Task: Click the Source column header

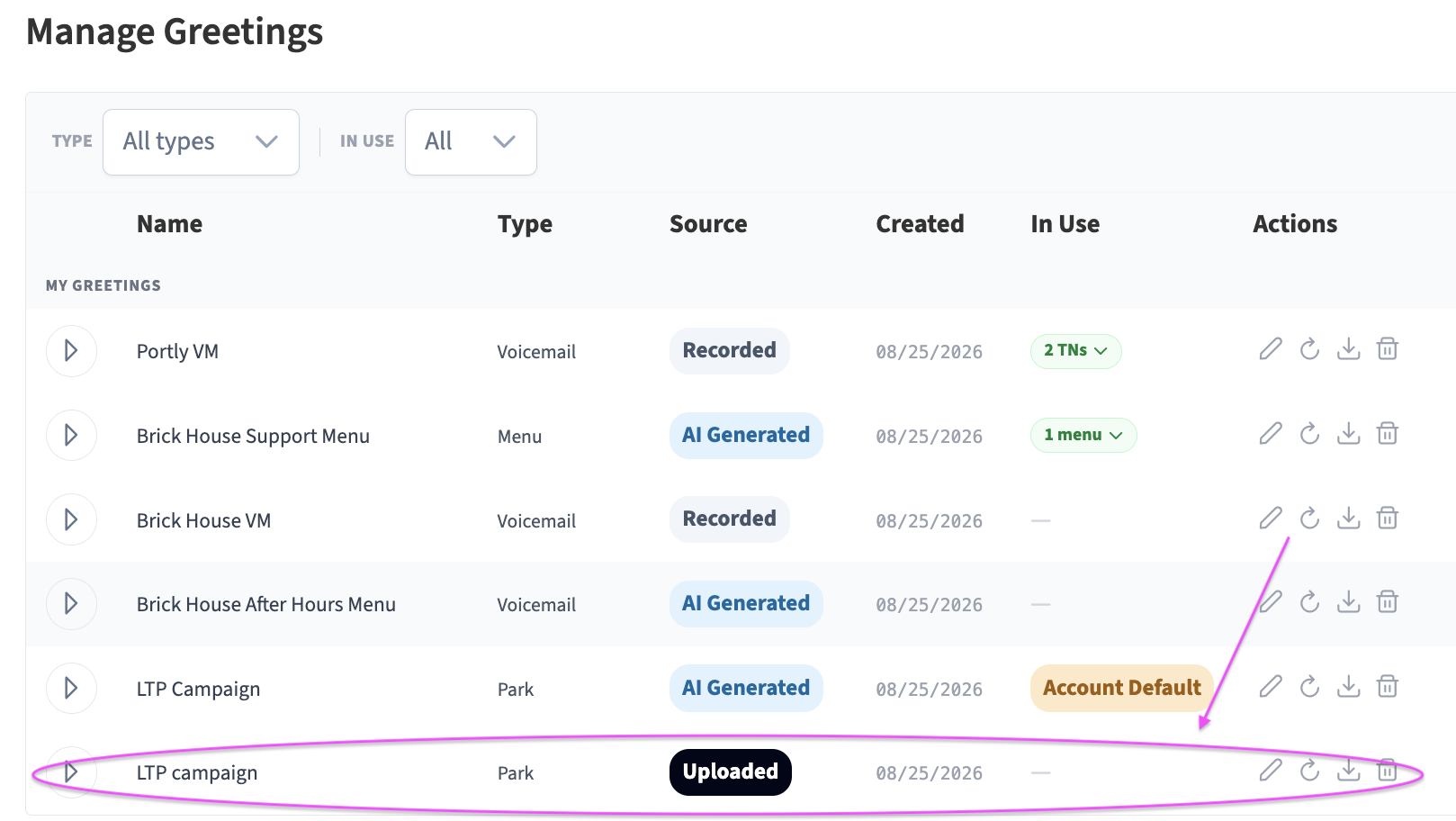Action: click(708, 224)
